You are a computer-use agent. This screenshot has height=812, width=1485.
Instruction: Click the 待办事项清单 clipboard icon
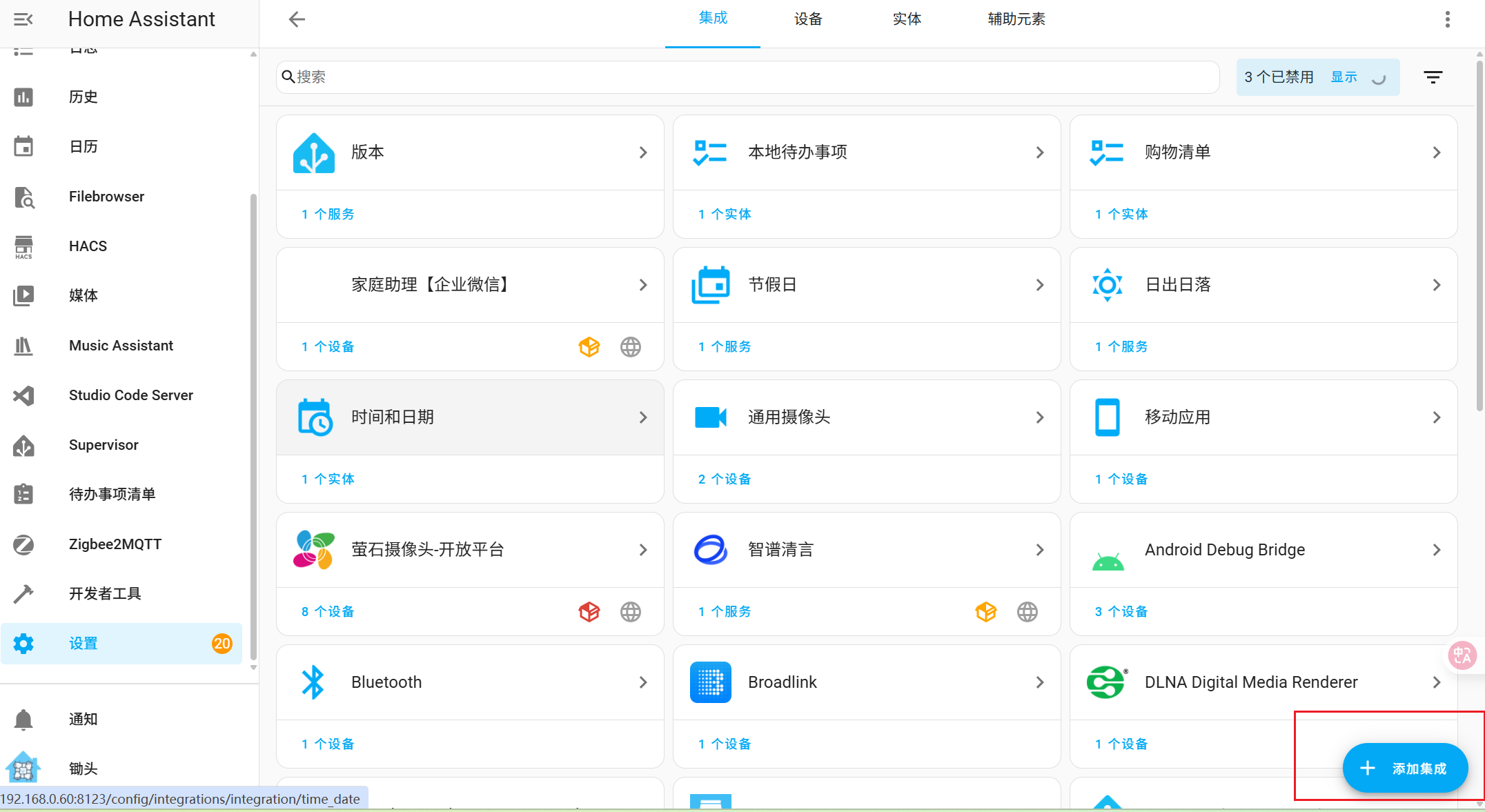click(x=23, y=495)
